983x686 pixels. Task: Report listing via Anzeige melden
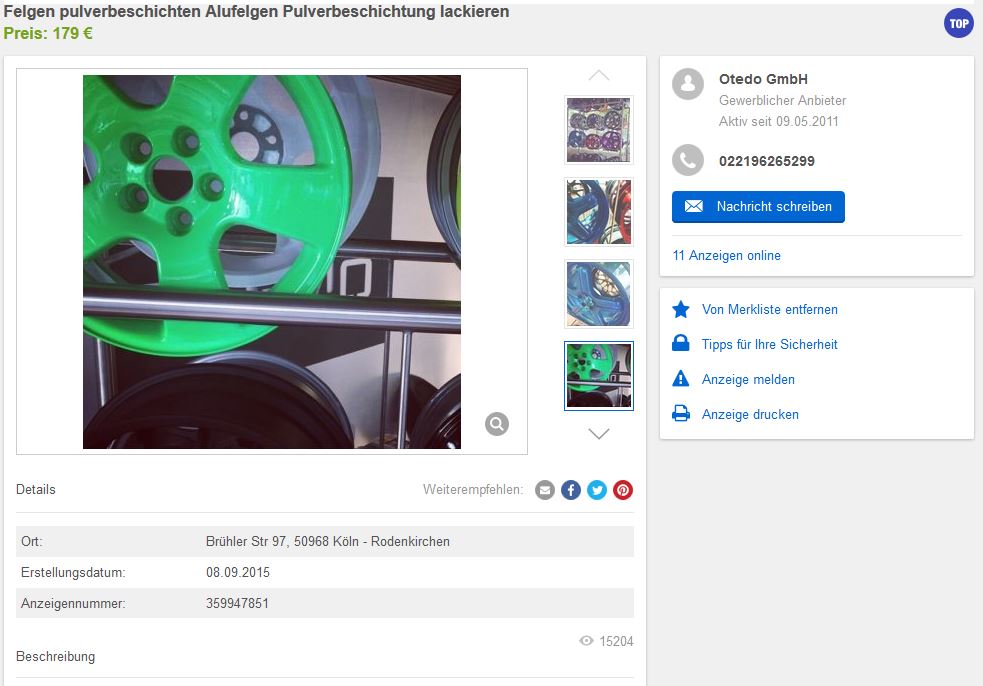pos(748,379)
